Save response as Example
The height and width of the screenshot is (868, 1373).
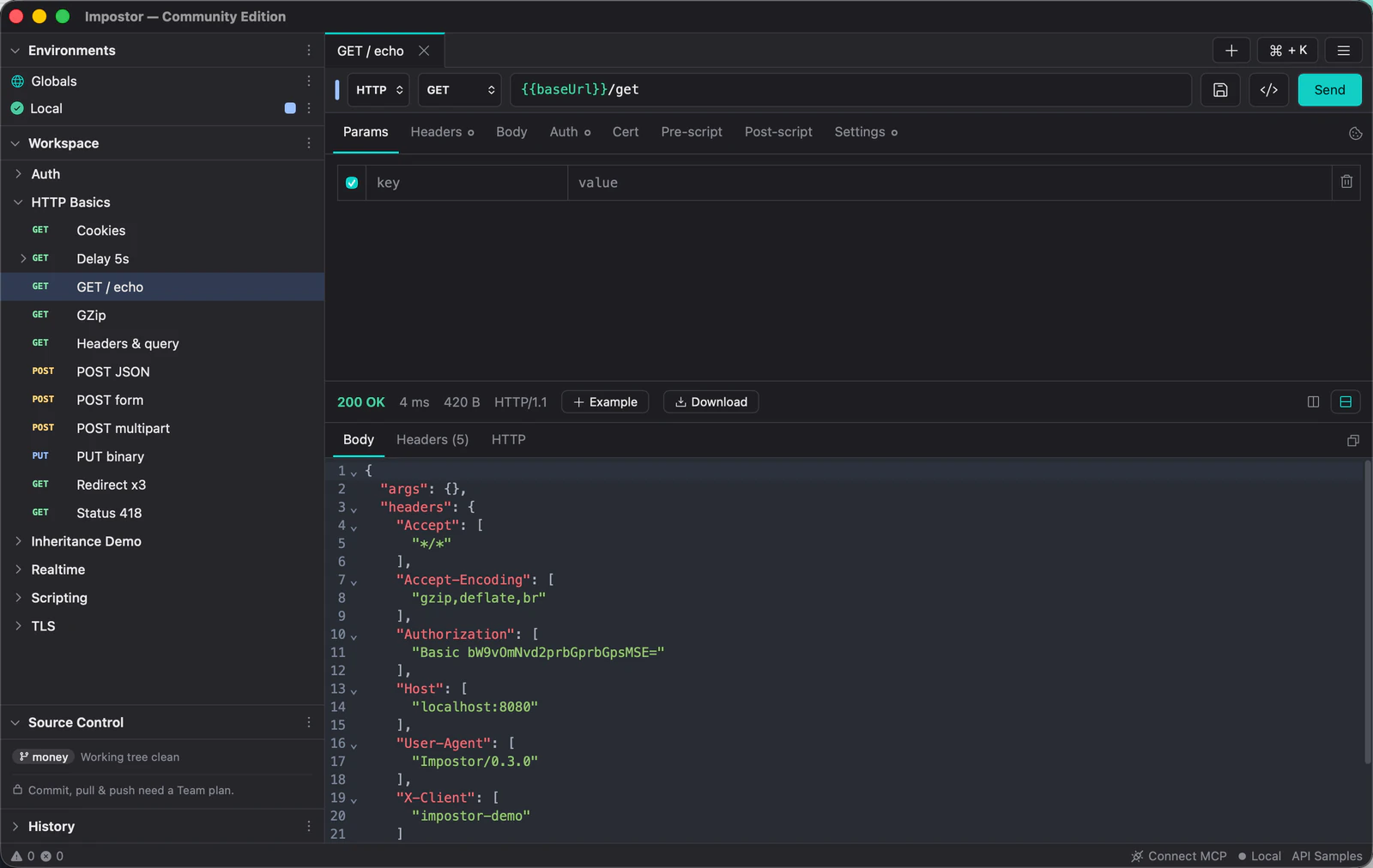(x=605, y=401)
